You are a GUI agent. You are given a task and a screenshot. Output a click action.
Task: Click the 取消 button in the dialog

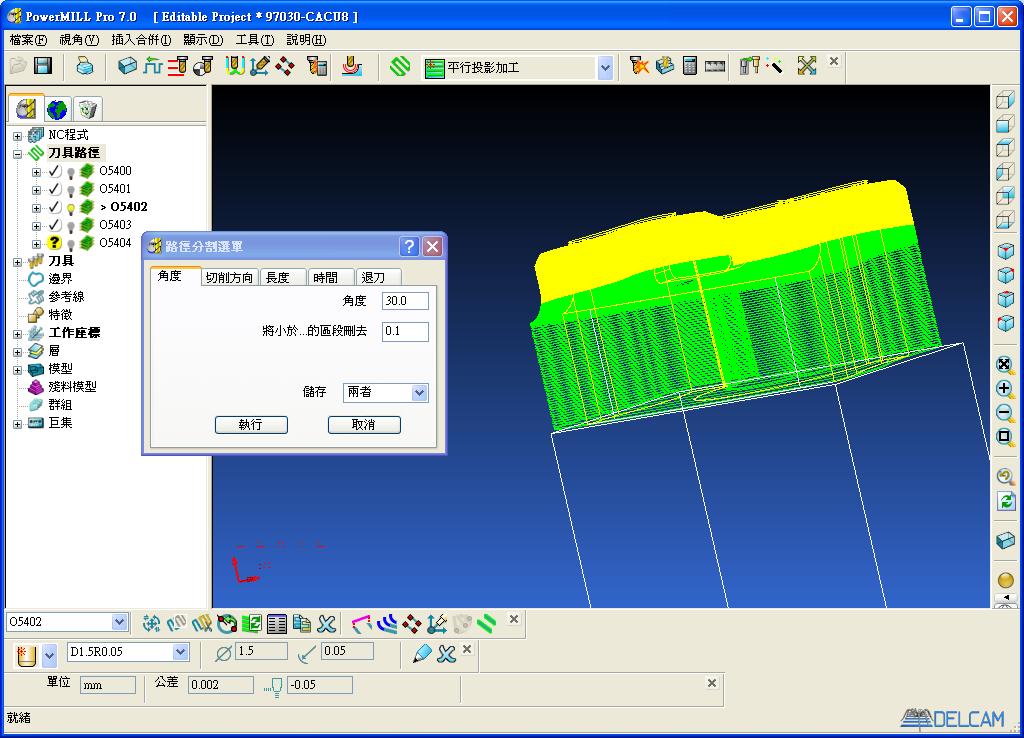click(364, 425)
